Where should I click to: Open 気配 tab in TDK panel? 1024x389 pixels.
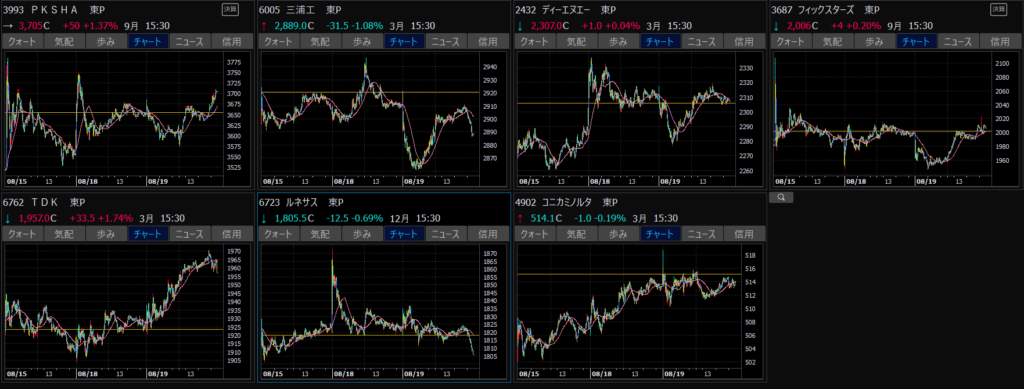[65, 234]
